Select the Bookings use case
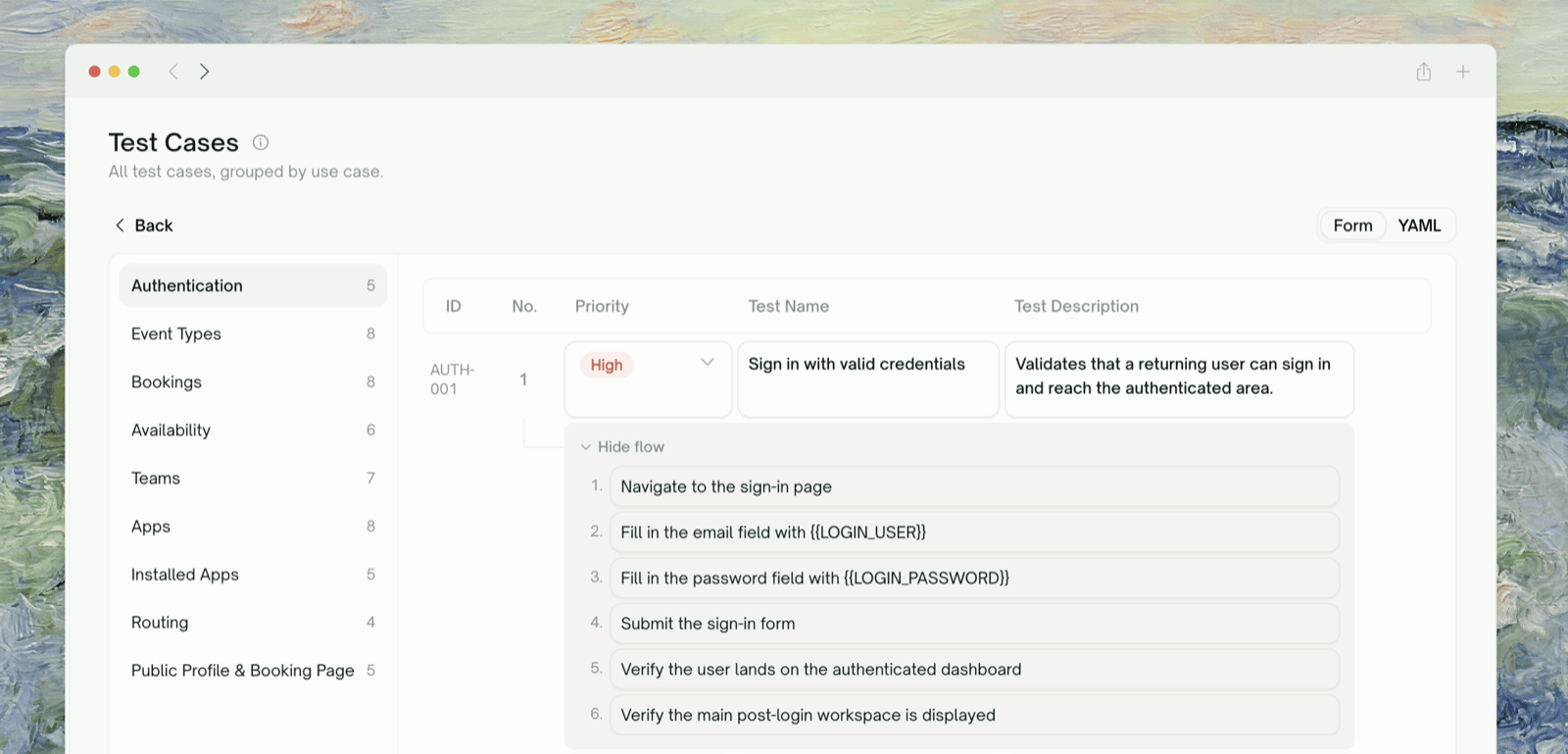 click(x=254, y=381)
